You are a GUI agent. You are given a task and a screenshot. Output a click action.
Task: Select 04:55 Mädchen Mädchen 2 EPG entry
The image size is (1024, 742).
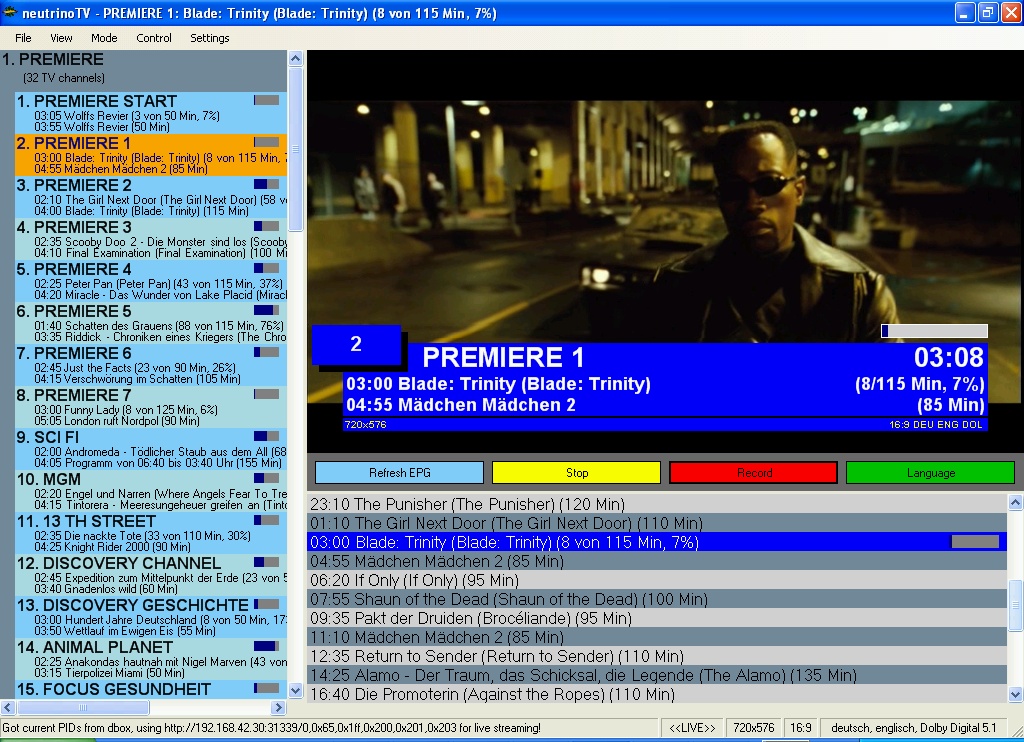(656, 560)
